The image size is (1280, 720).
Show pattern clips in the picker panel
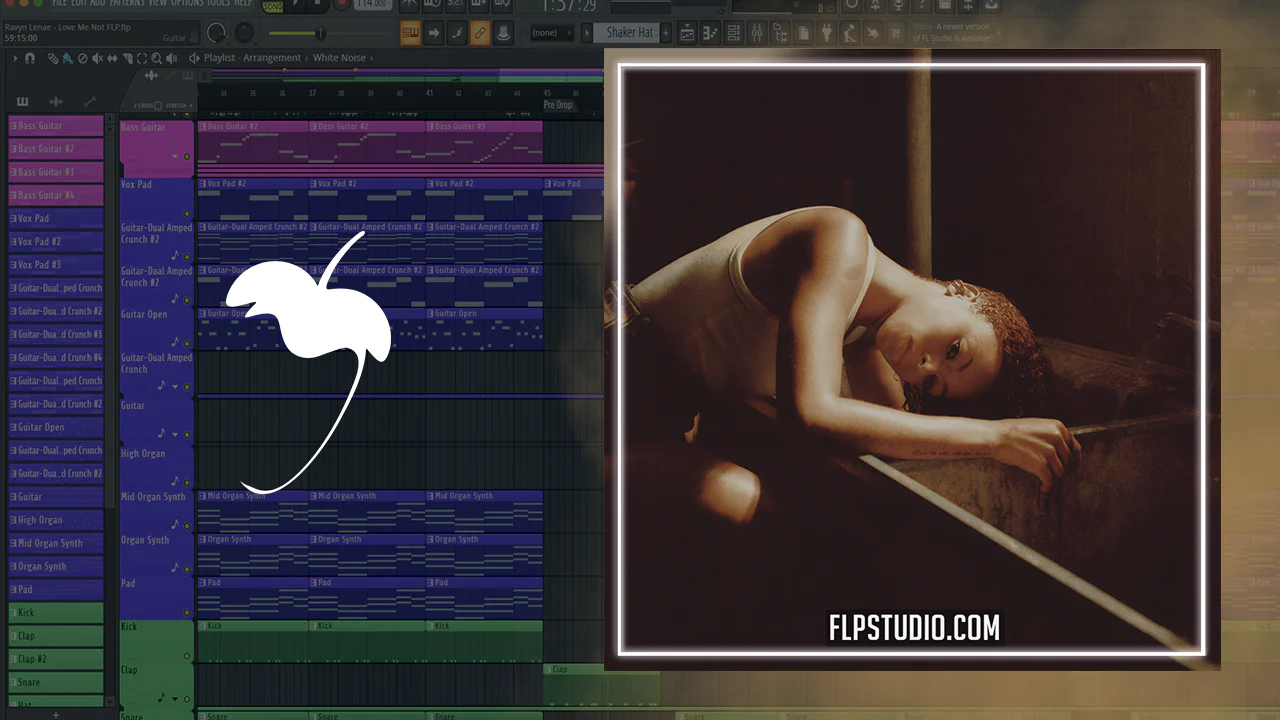pyautogui.click(x=22, y=102)
